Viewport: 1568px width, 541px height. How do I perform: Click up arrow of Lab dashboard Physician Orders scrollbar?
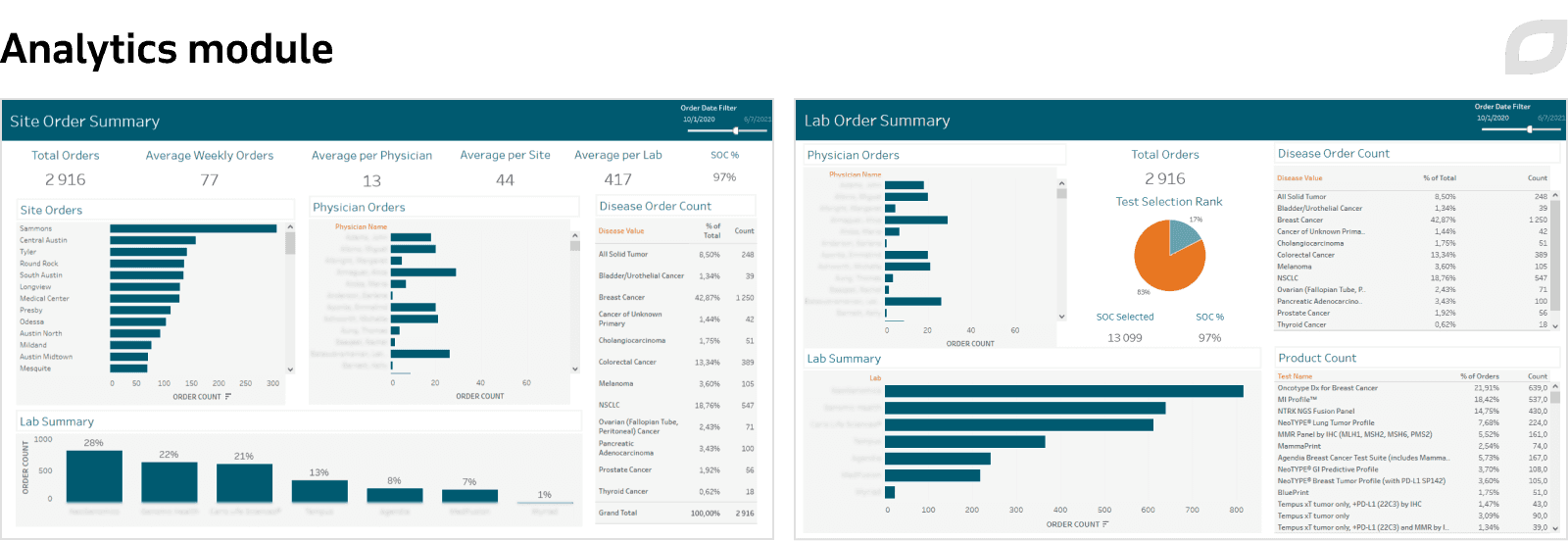point(1061,183)
